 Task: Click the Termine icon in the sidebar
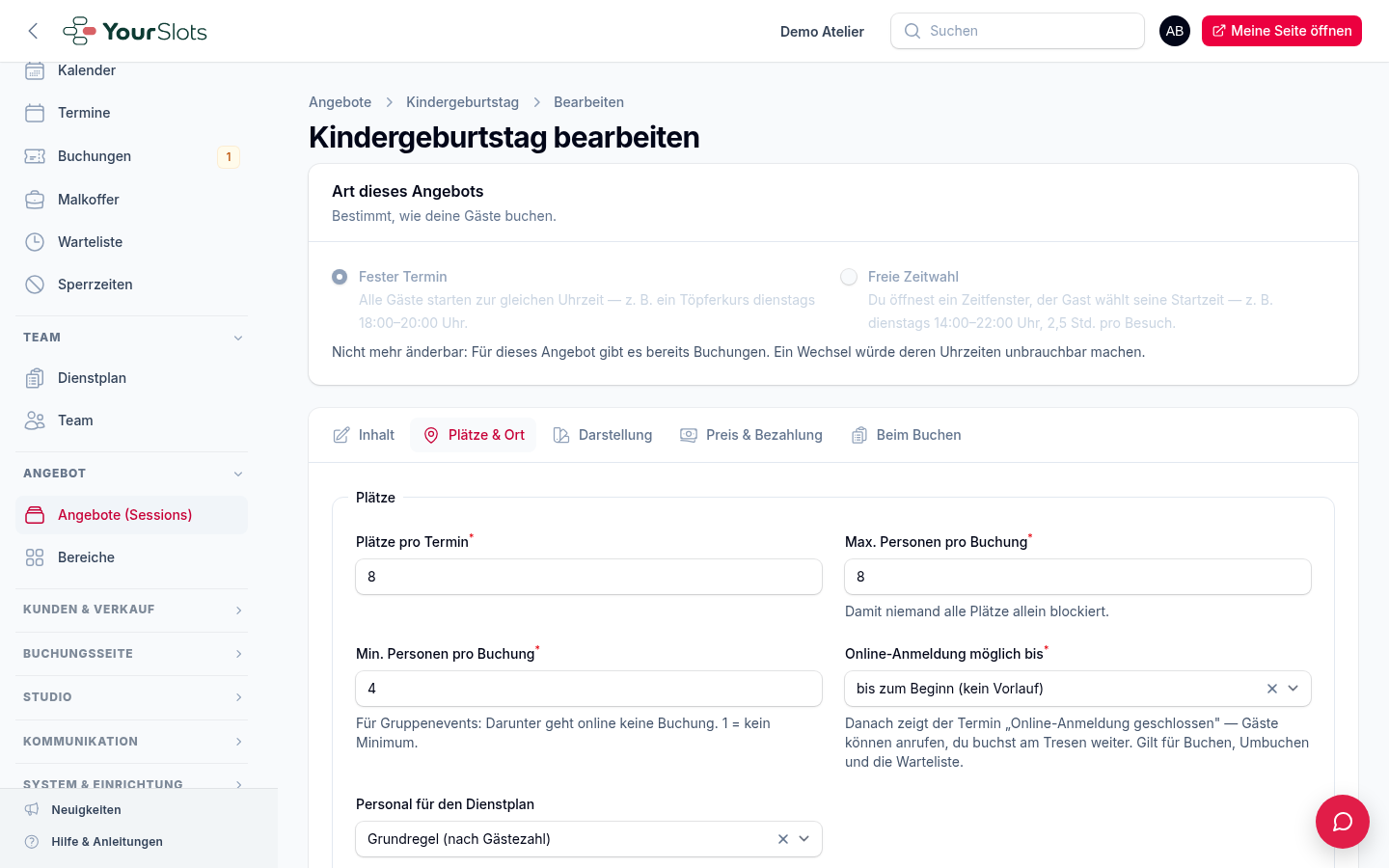[35, 113]
